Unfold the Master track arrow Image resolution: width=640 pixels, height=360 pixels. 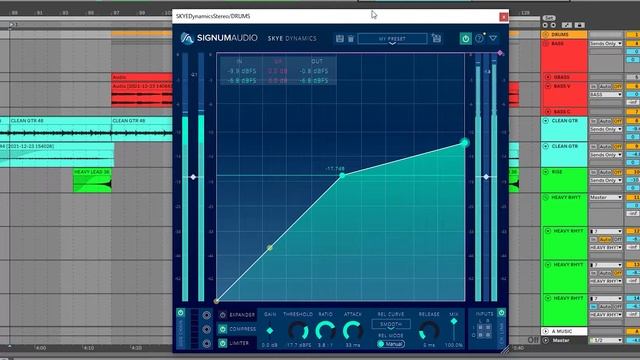pyautogui.click(x=546, y=340)
